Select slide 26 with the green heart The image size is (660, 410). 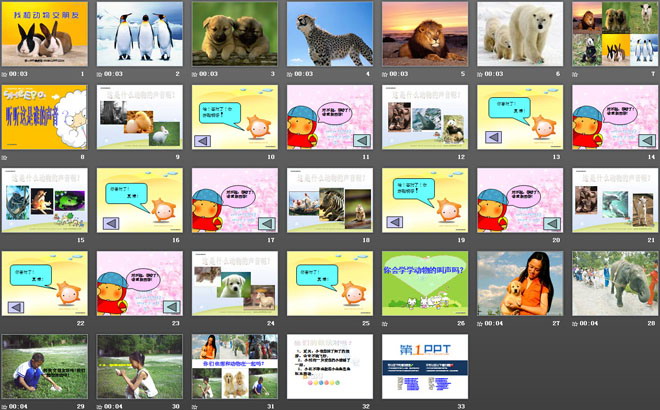coord(425,284)
